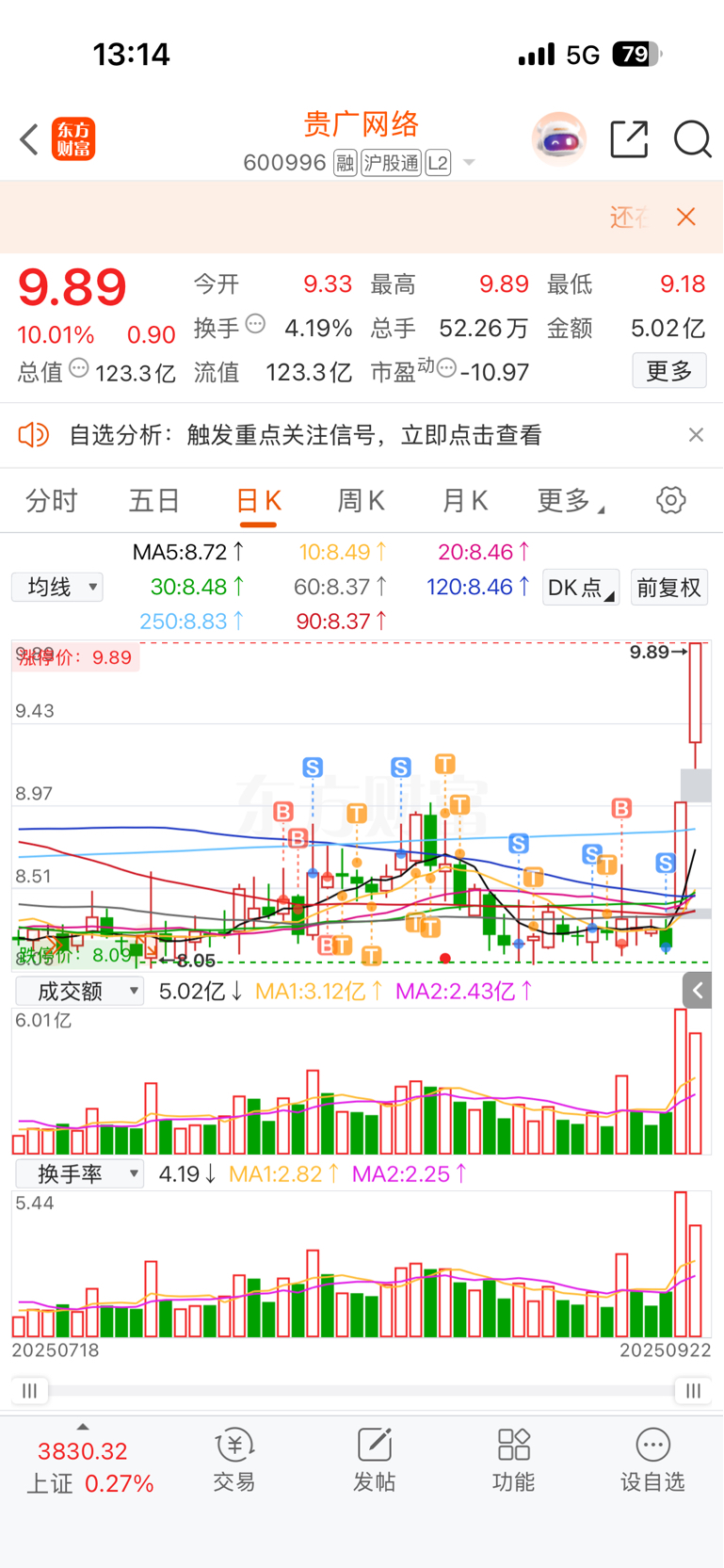This screenshot has height=1568, width=724.
Task: Tap the 20250922 end date label
Action: coord(665,1350)
